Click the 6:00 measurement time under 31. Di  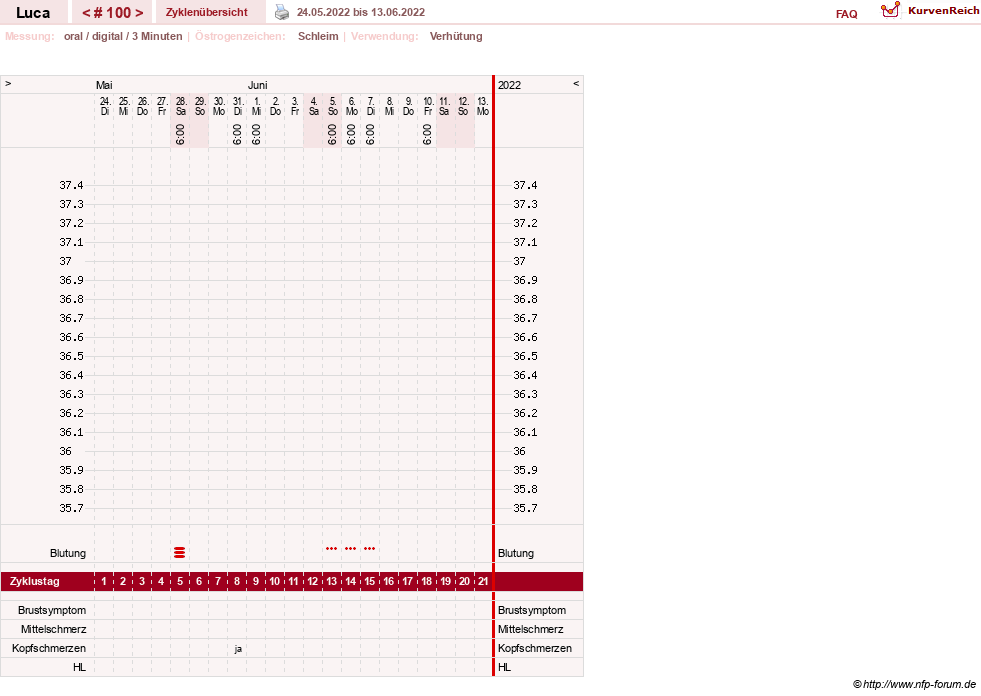tap(237, 135)
